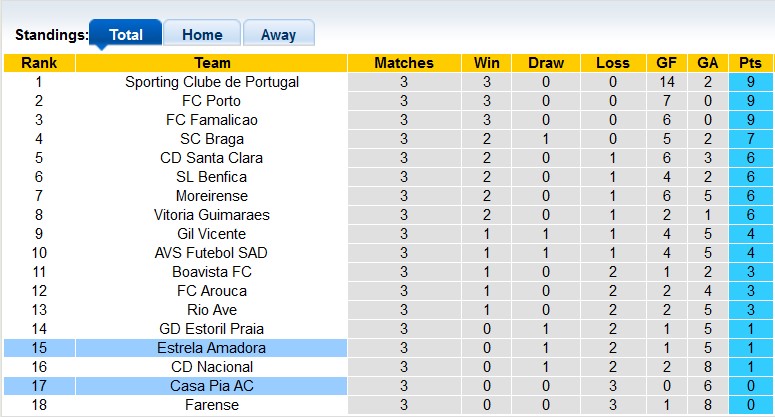Click the highlighted Casa Pia AC row
775x417 pixels.
pos(212,386)
